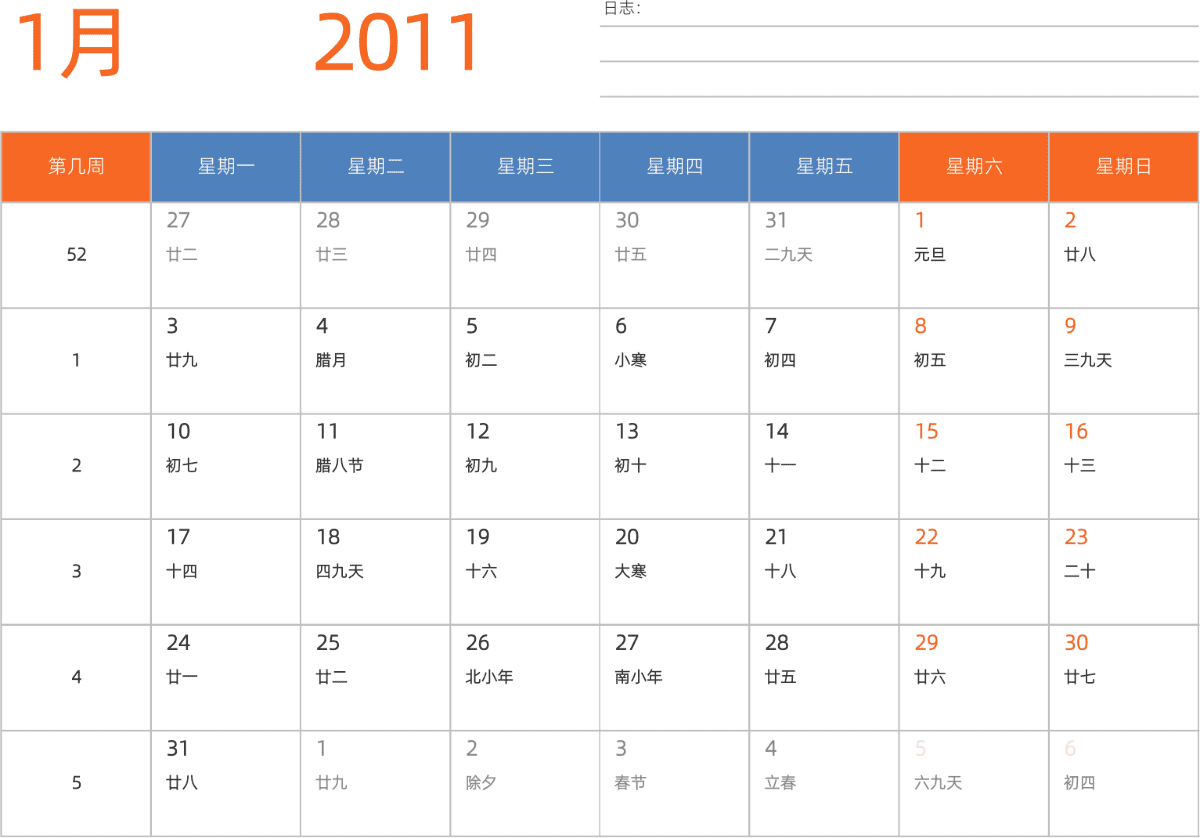The image size is (1200, 838).
Task: Click Monday January 31 labeled 廿八
Action: click(x=226, y=783)
